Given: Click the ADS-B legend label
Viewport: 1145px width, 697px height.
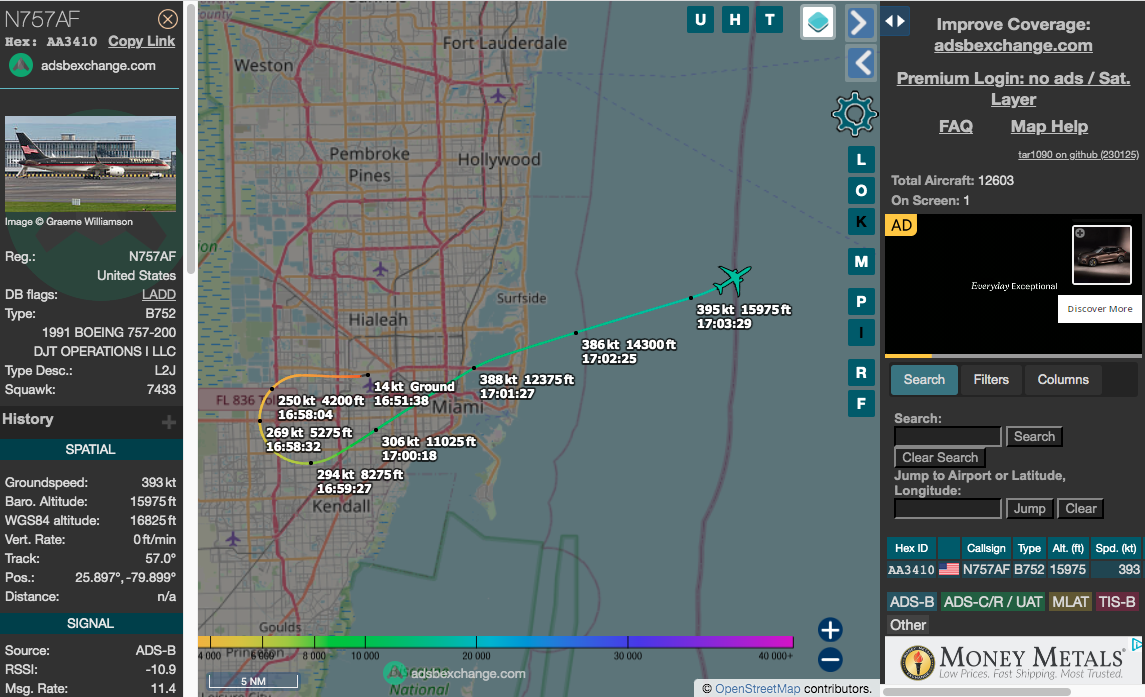Looking at the screenshot, I should [912, 602].
